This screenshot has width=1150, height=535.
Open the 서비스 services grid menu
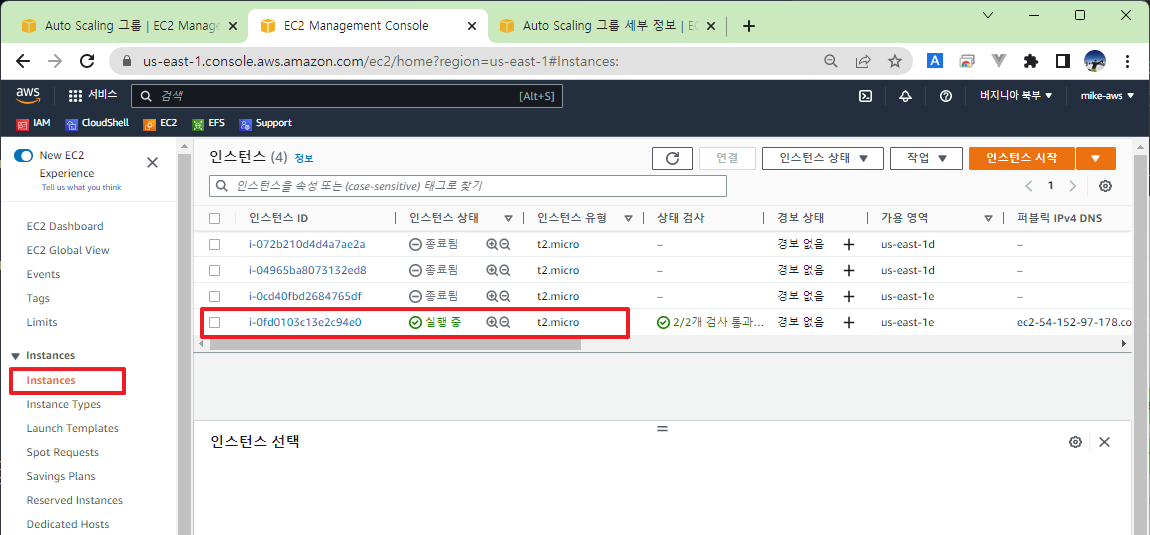click(x=92, y=95)
